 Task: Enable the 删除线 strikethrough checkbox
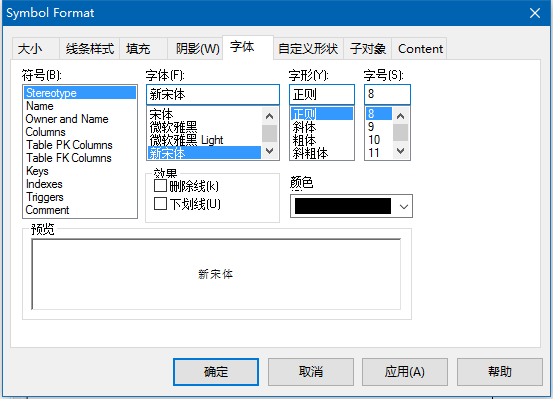pyautogui.click(x=160, y=185)
